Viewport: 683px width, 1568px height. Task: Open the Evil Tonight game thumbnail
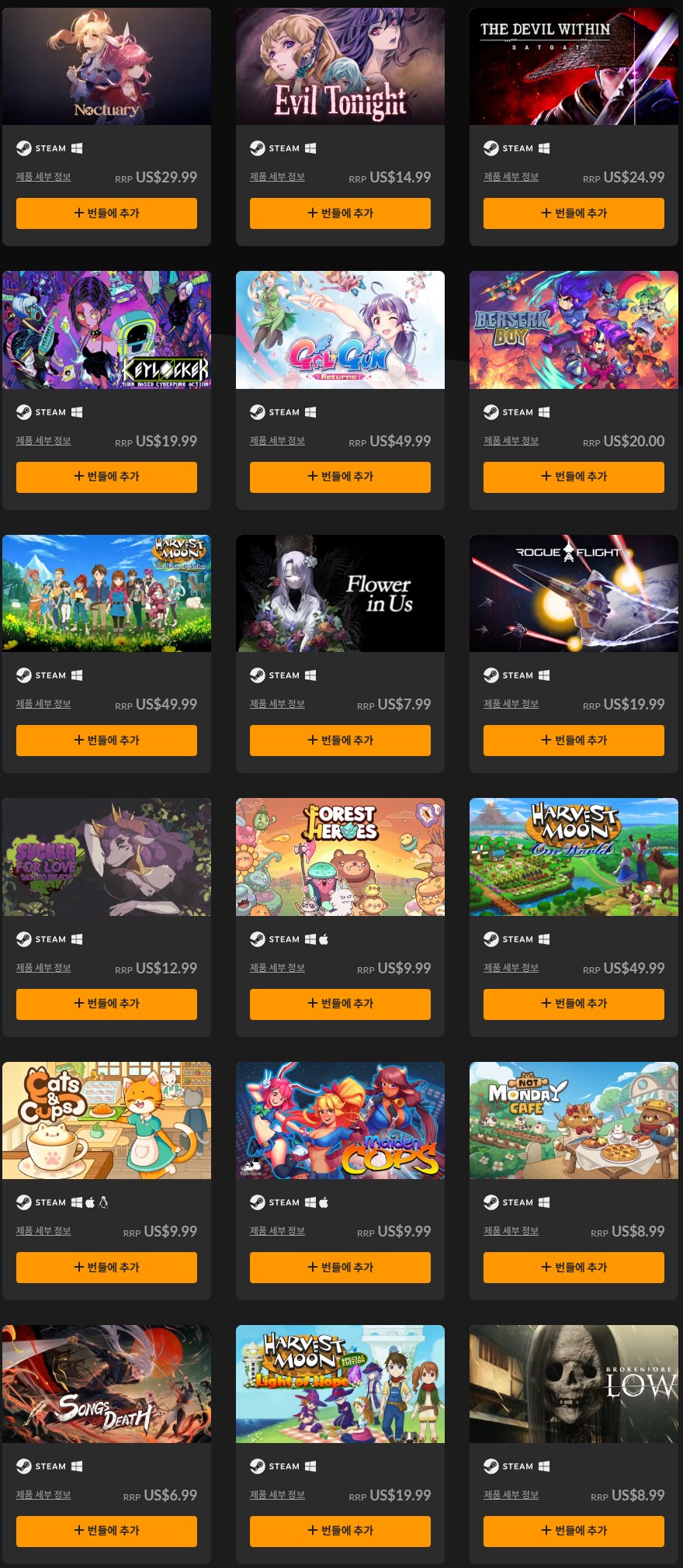pos(340,66)
